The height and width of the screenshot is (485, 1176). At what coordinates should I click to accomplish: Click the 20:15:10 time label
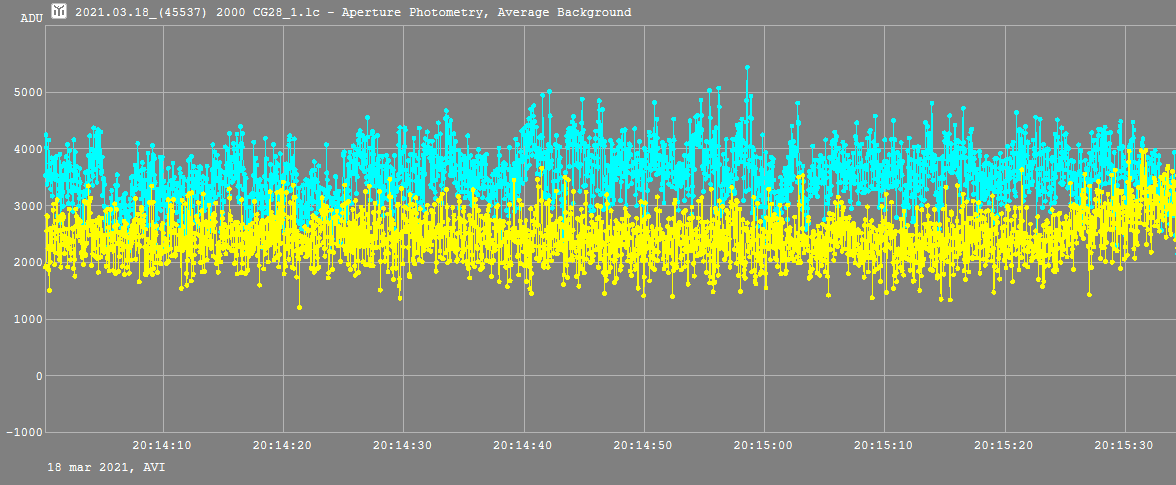884,445
